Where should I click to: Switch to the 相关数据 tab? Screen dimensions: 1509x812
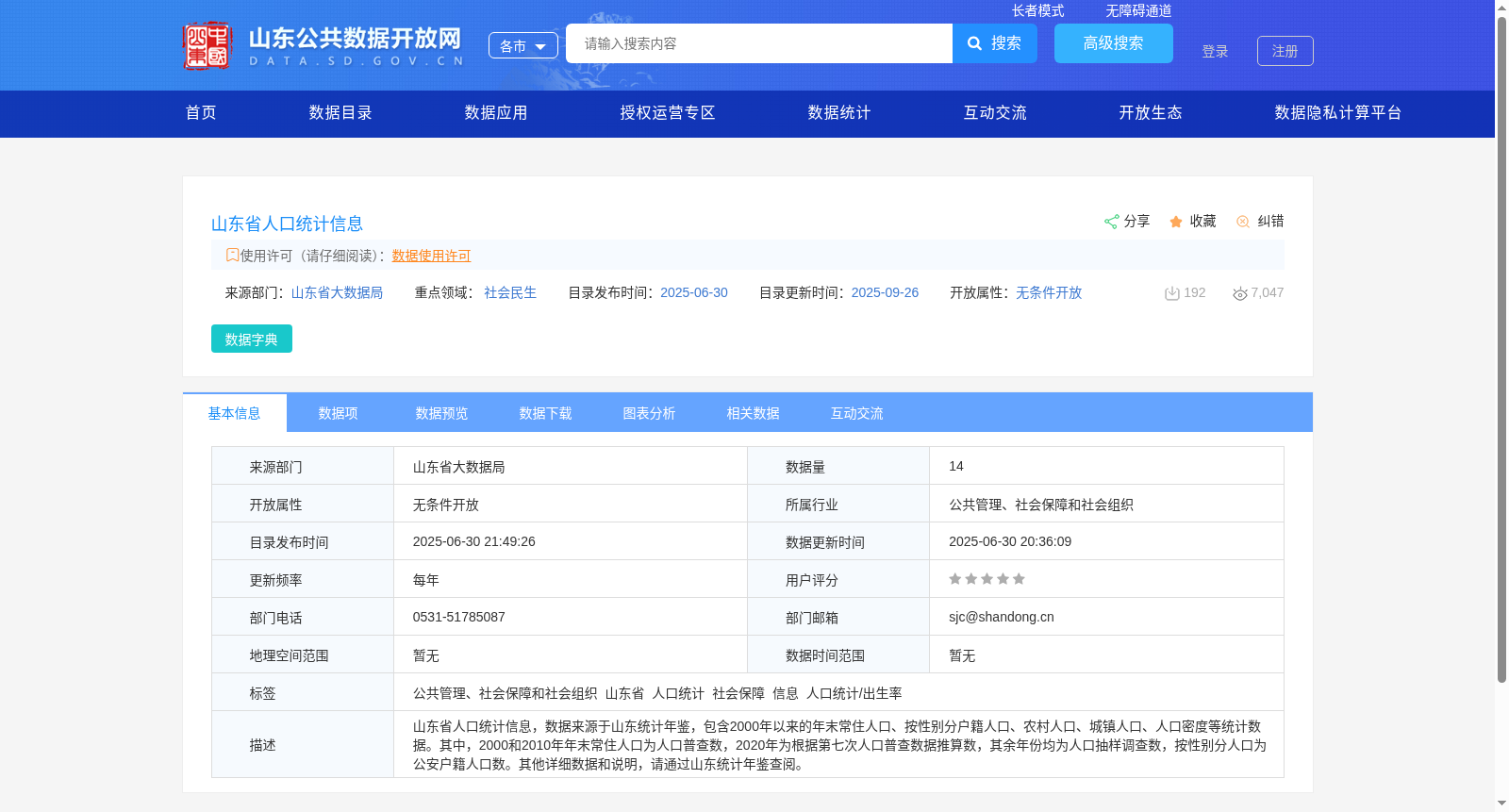click(754, 413)
